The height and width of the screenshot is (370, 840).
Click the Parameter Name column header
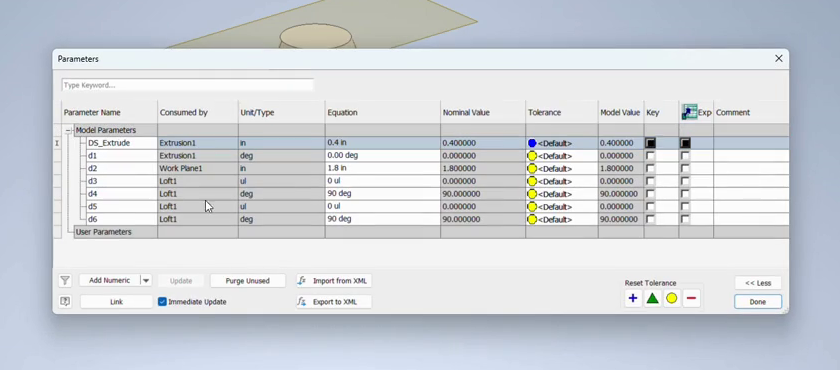tap(110, 112)
